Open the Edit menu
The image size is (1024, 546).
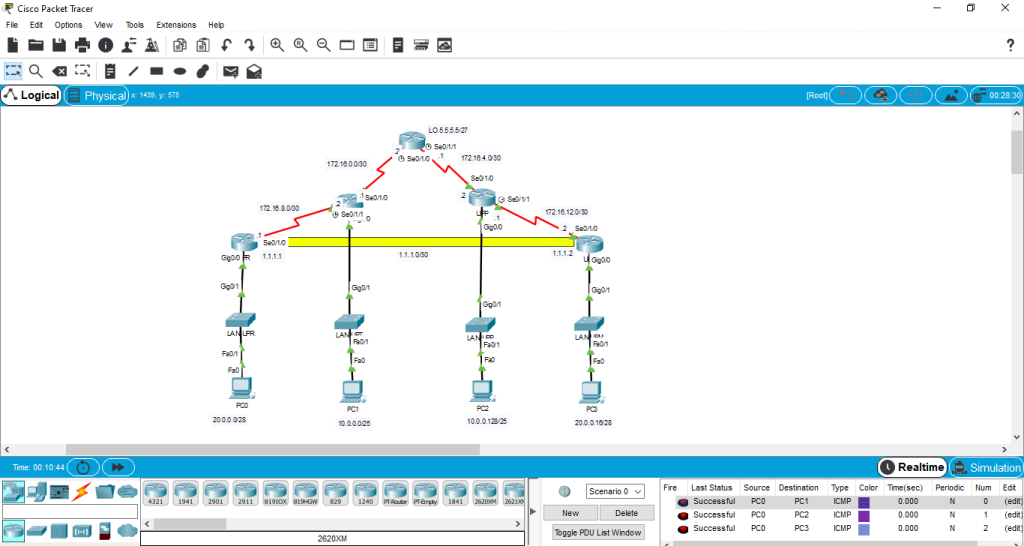click(36, 25)
